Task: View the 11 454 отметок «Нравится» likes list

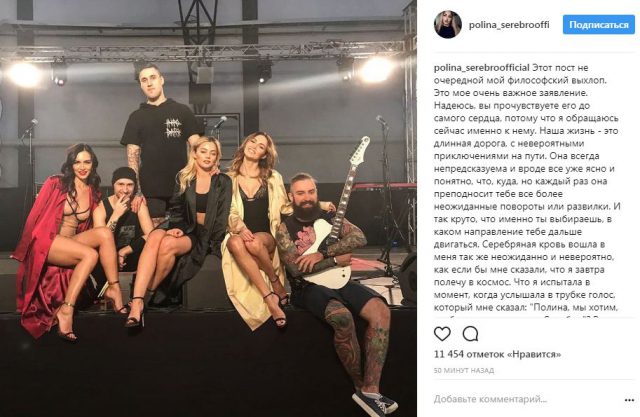Action: (497, 354)
